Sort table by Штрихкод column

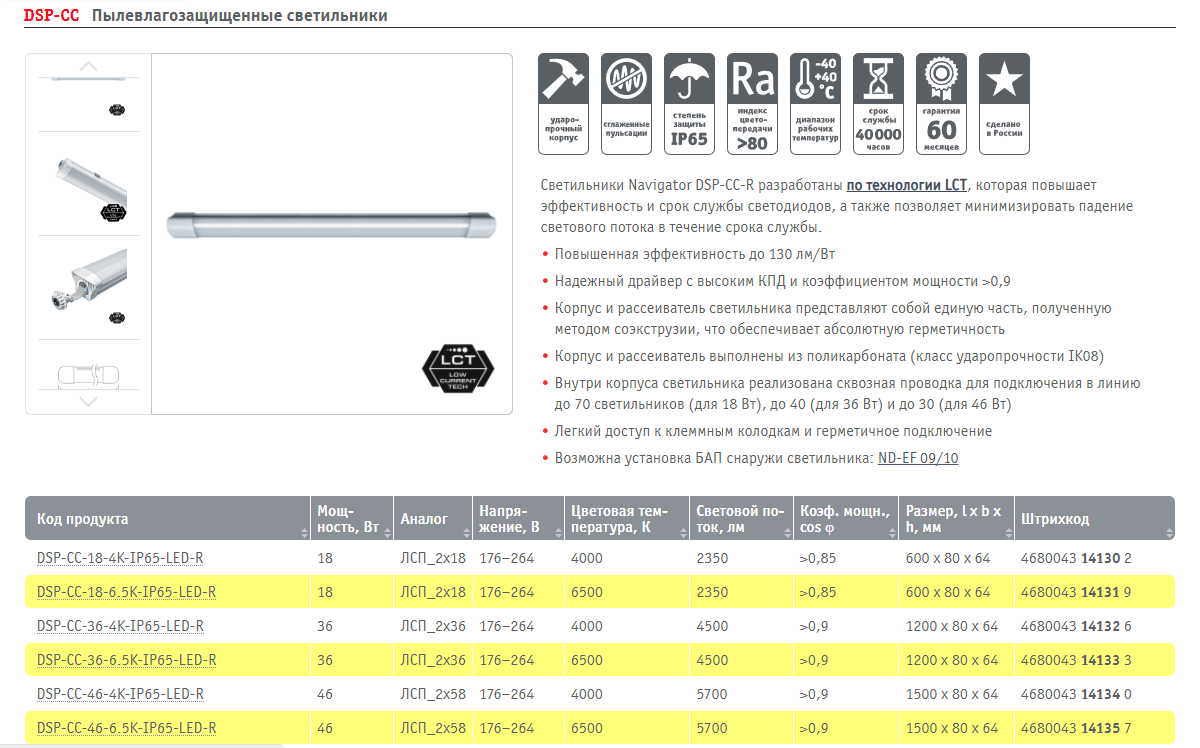[x=1094, y=519]
